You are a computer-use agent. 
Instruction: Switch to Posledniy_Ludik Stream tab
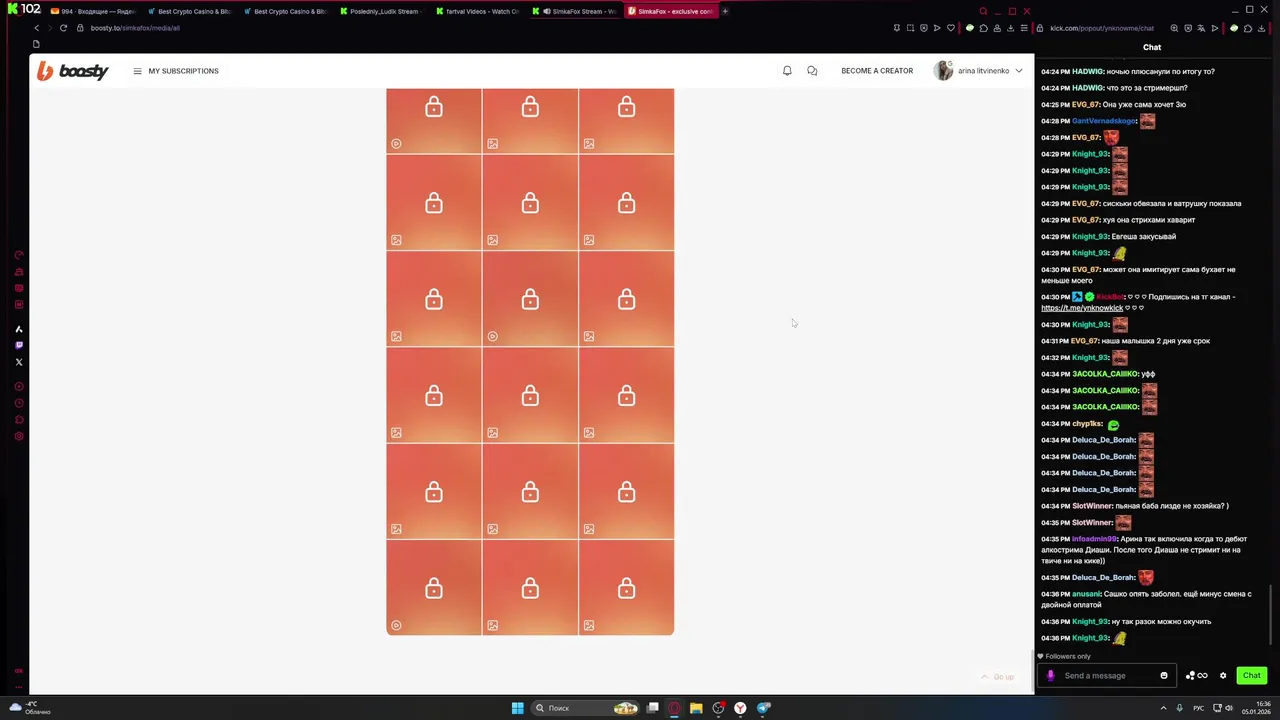coord(380,11)
